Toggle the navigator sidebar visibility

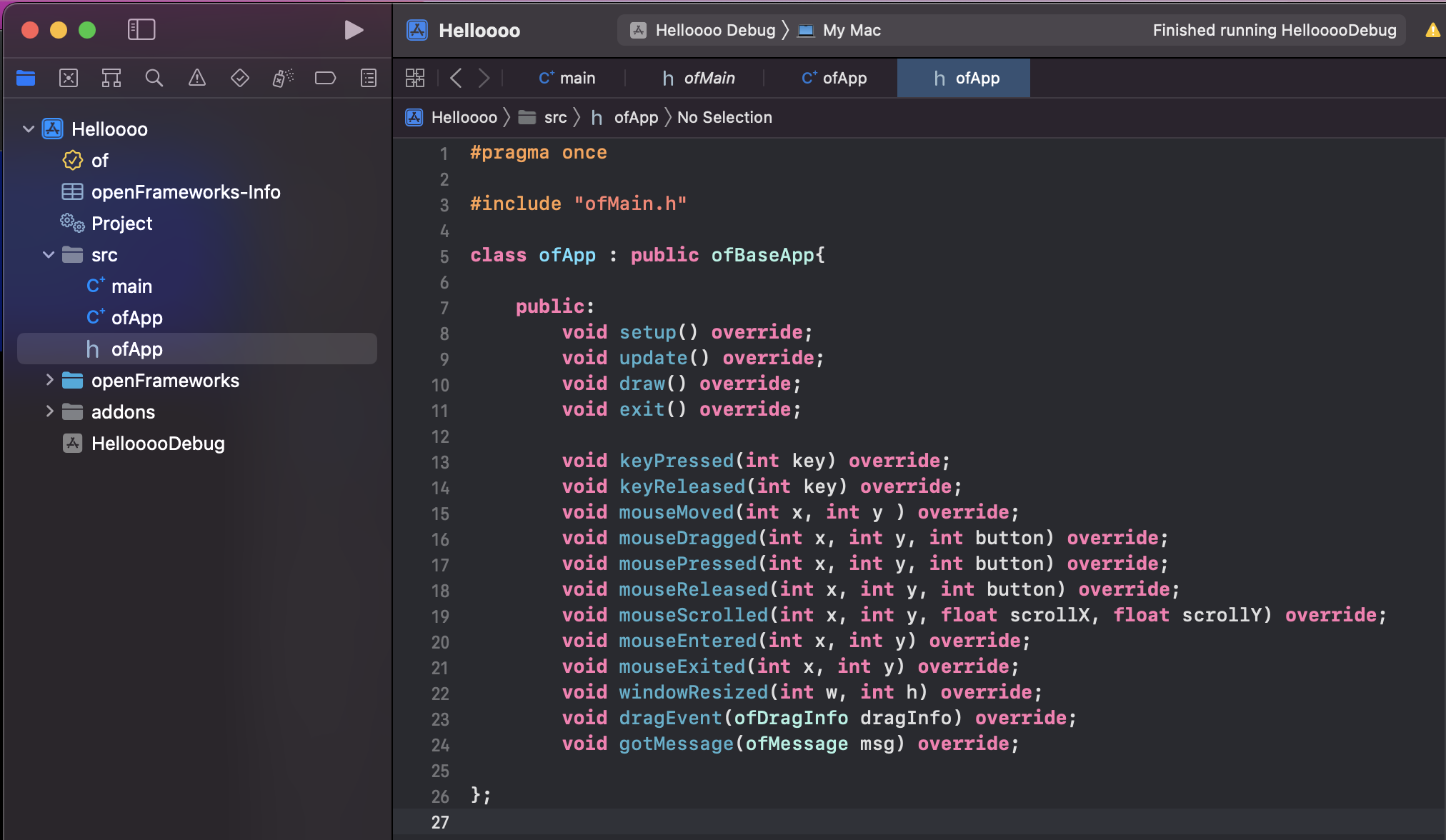click(141, 30)
